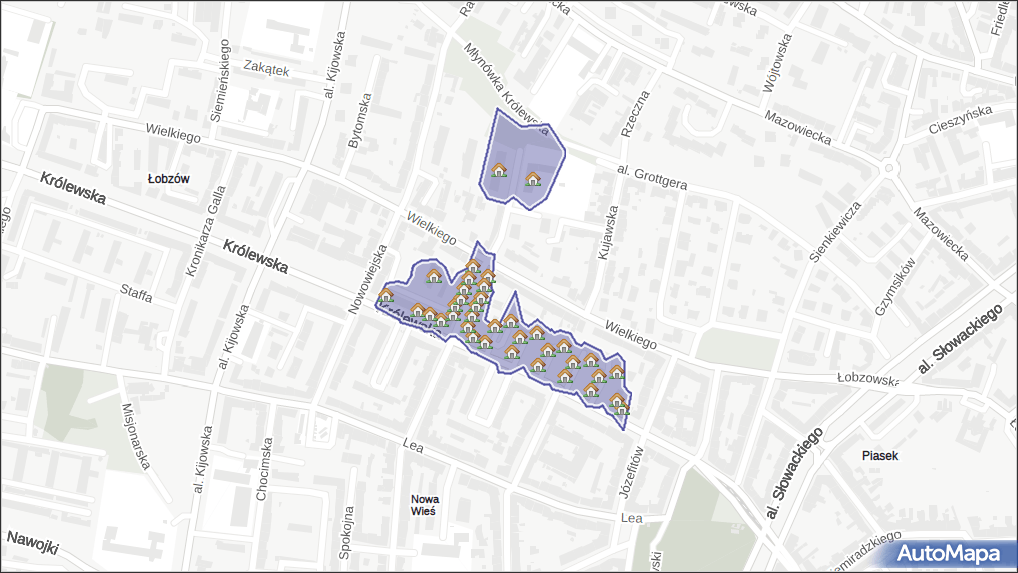Viewport: 1018px width, 573px height.
Task: Click the Młynówka Królewska label
Action: pos(505,90)
